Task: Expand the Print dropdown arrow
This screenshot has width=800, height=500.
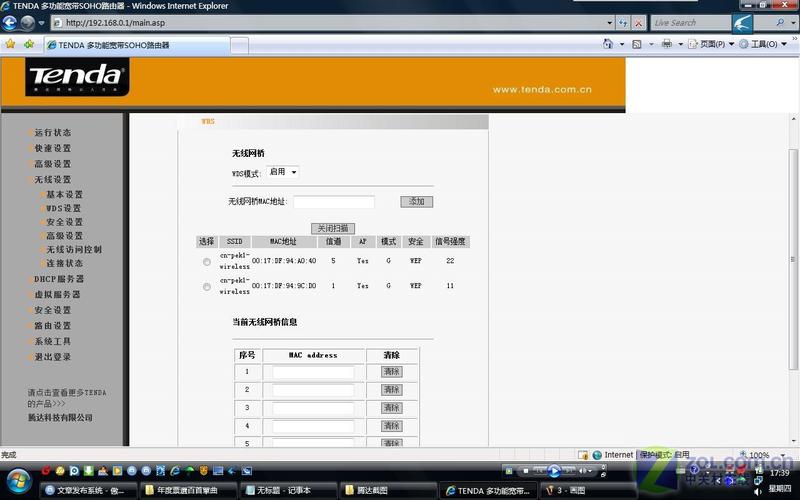Action: click(680, 44)
